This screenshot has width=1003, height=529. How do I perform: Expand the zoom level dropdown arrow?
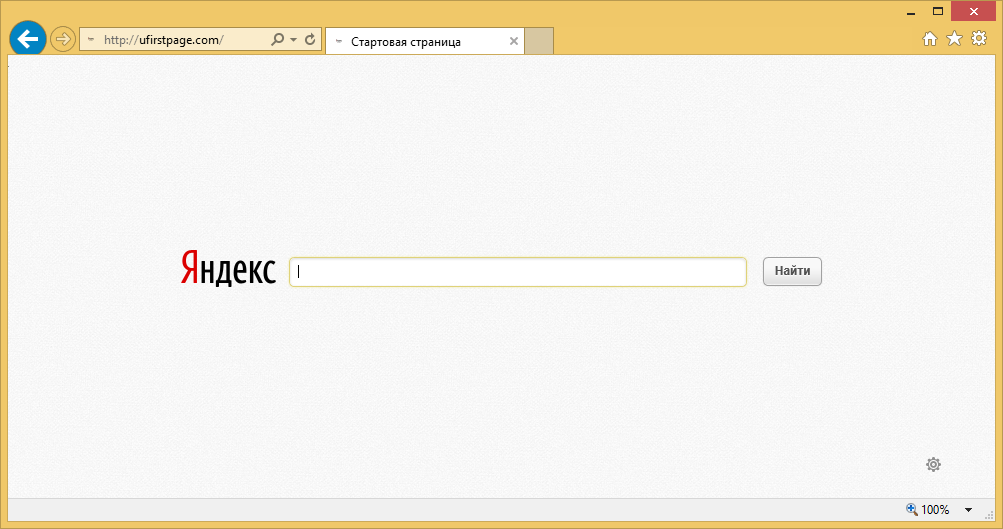point(968,510)
